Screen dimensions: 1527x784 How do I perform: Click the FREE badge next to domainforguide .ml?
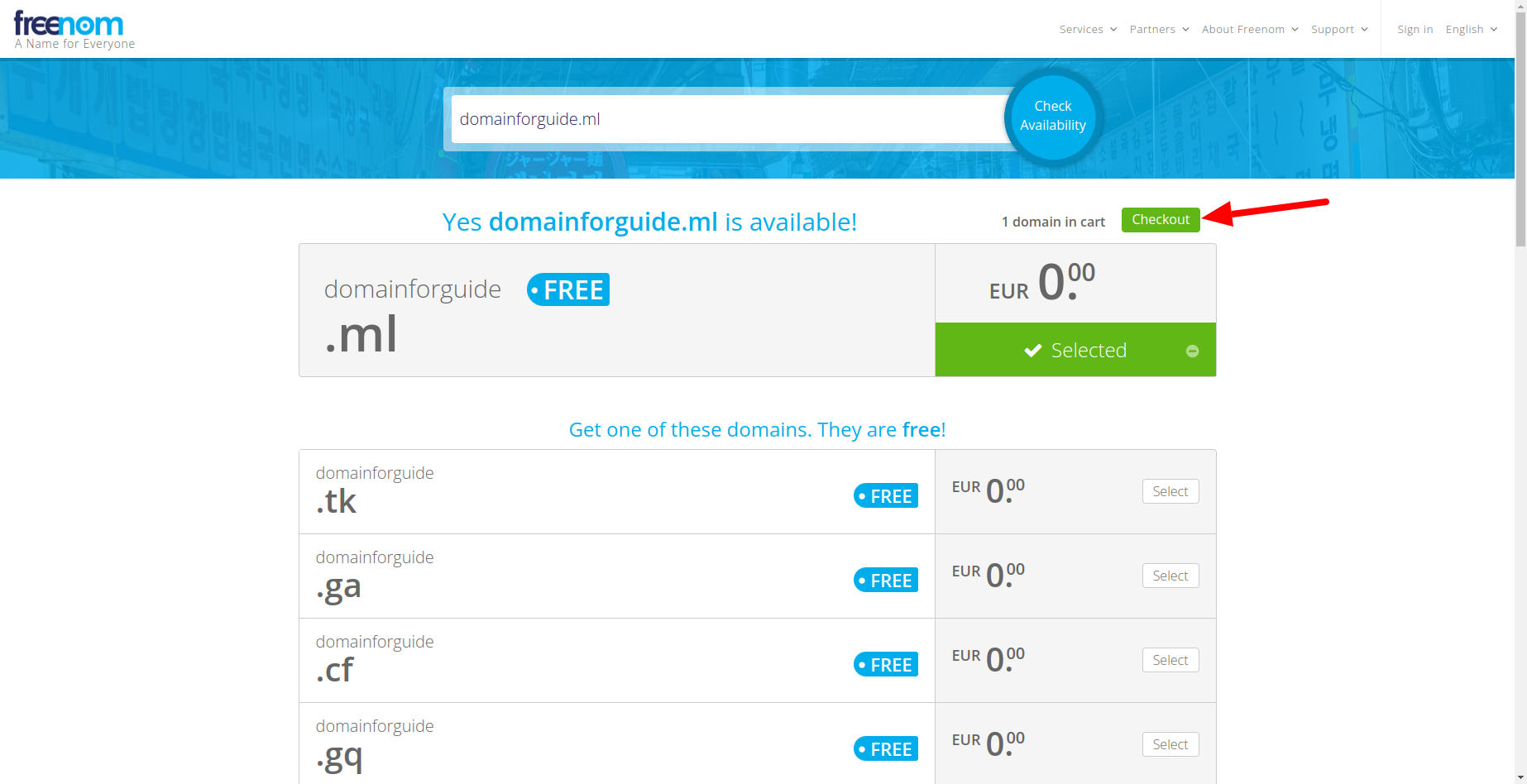(568, 289)
